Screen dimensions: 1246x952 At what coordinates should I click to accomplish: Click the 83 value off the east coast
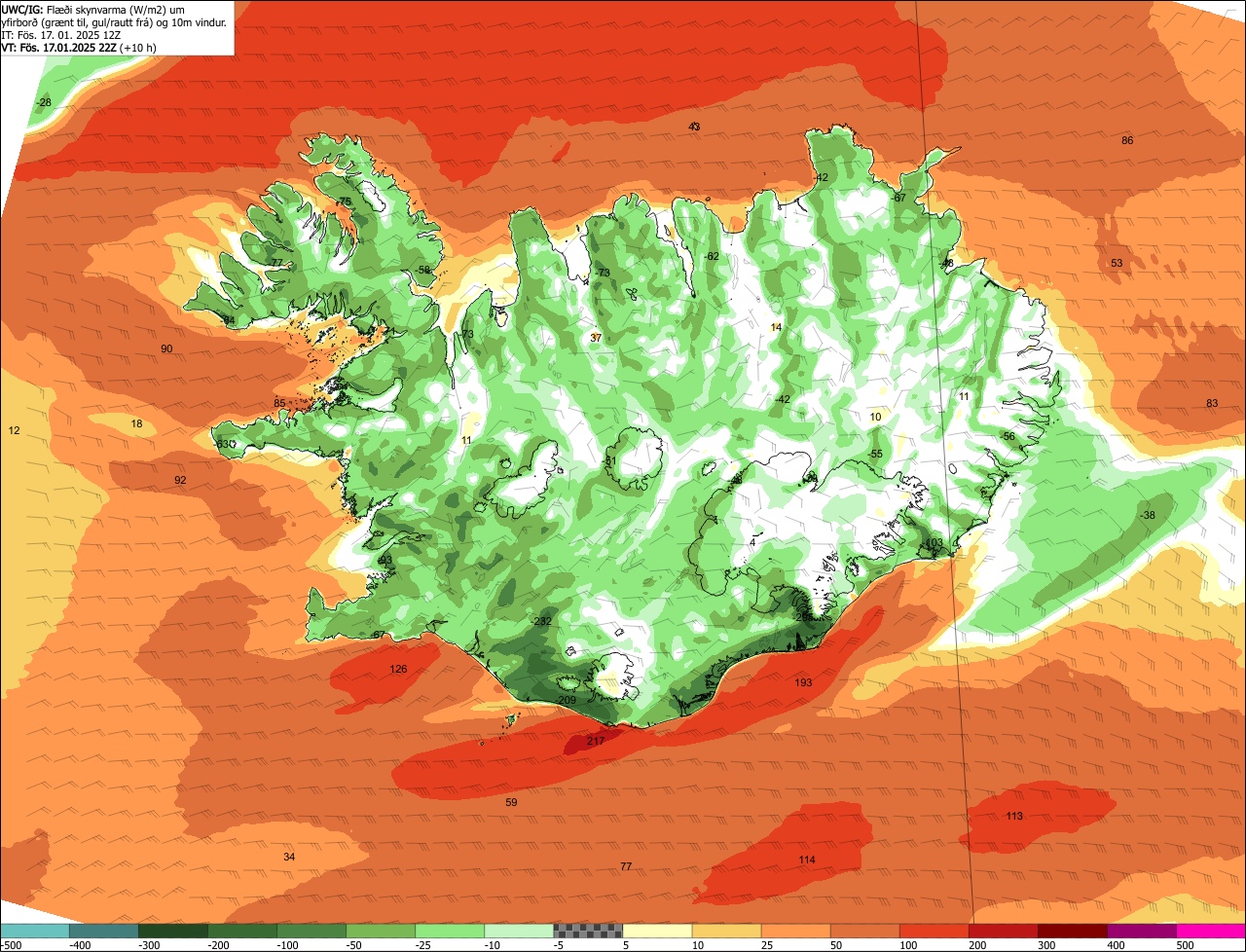click(1212, 404)
